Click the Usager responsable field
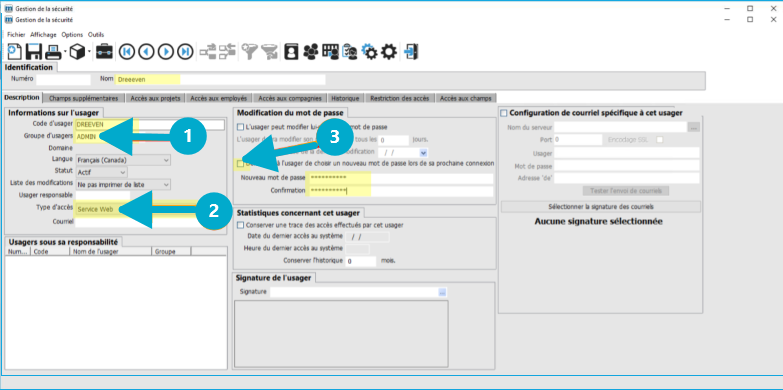 pyautogui.click(x=102, y=195)
